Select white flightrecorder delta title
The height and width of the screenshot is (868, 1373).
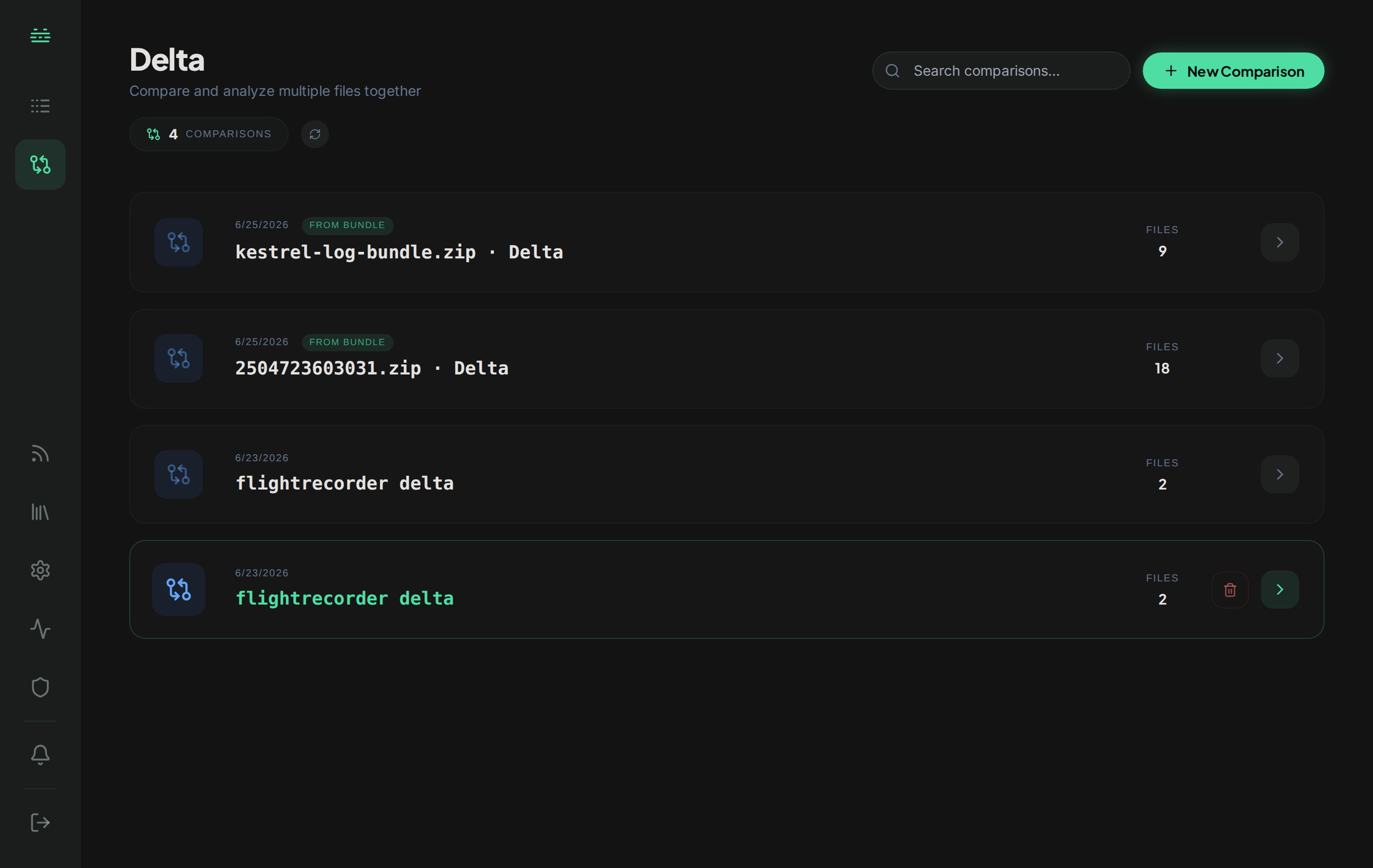(344, 483)
